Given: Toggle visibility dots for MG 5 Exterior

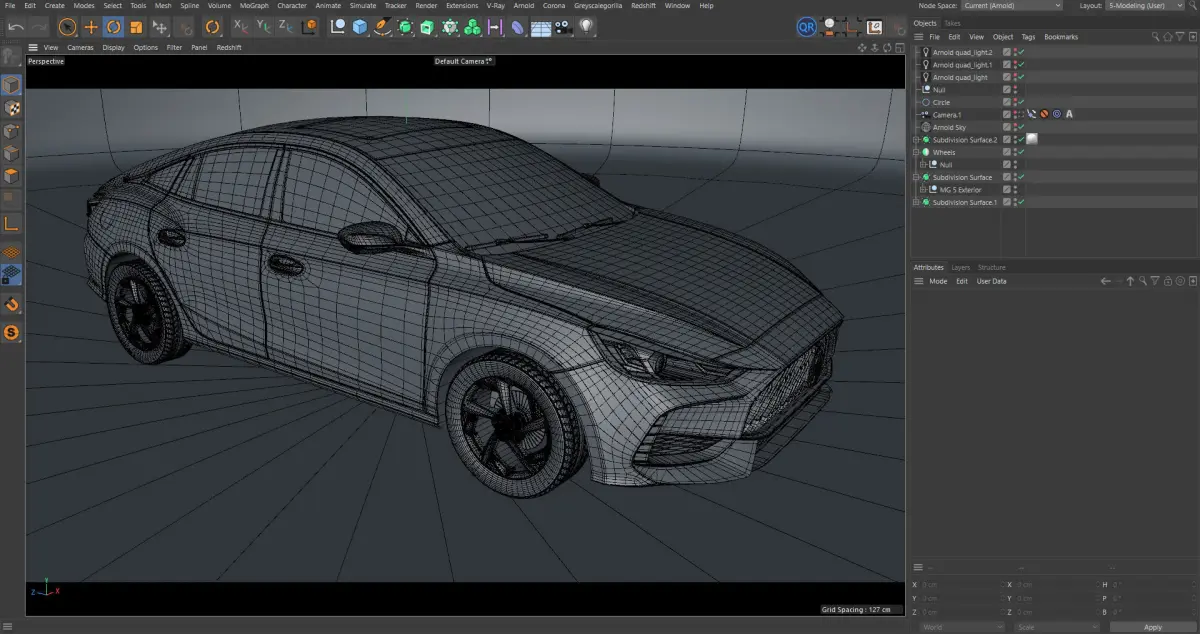Looking at the screenshot, I should pyautogui.click(x=1015, y=190).
